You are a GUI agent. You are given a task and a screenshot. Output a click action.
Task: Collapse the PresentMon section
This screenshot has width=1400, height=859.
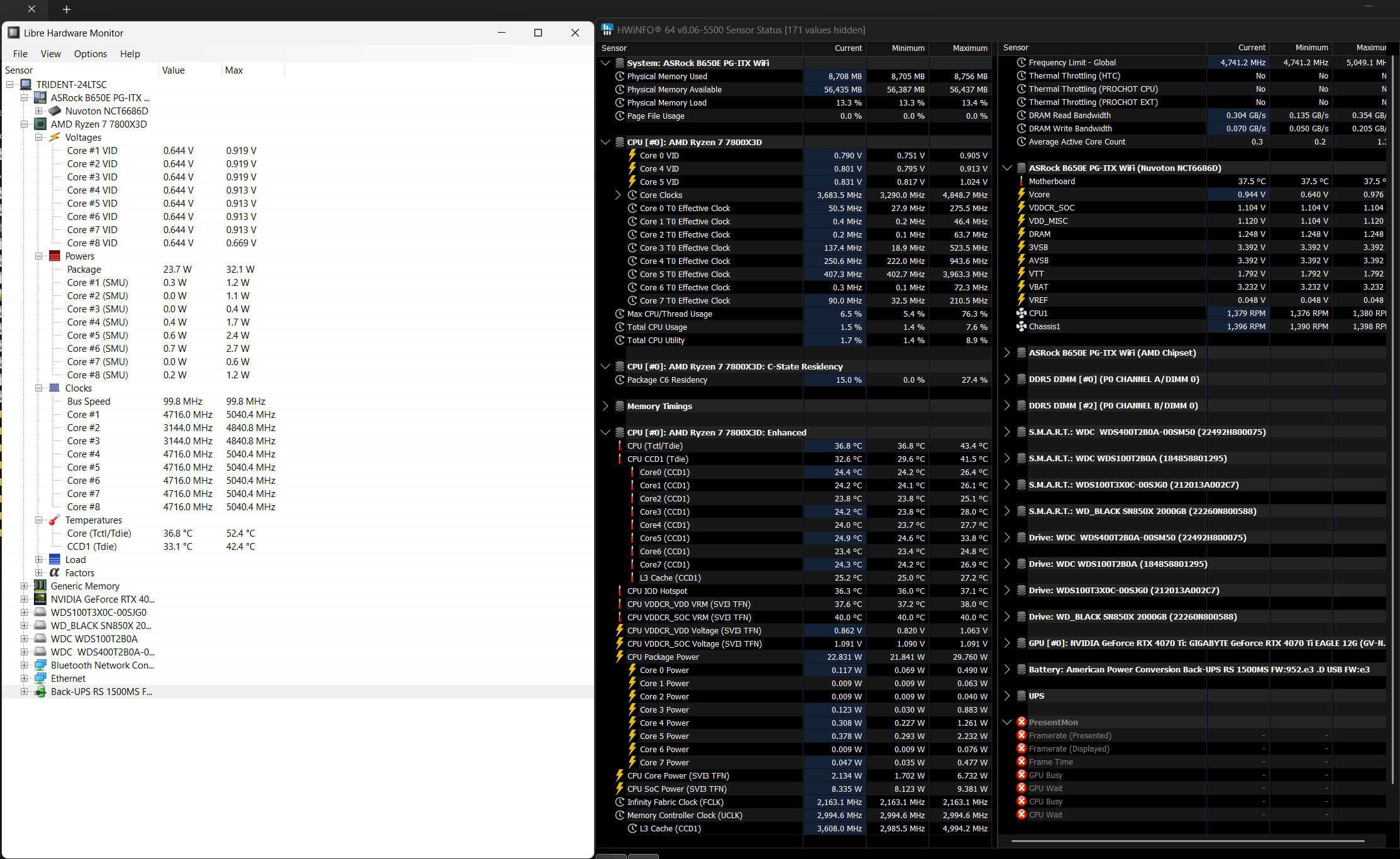point(1007,722)
